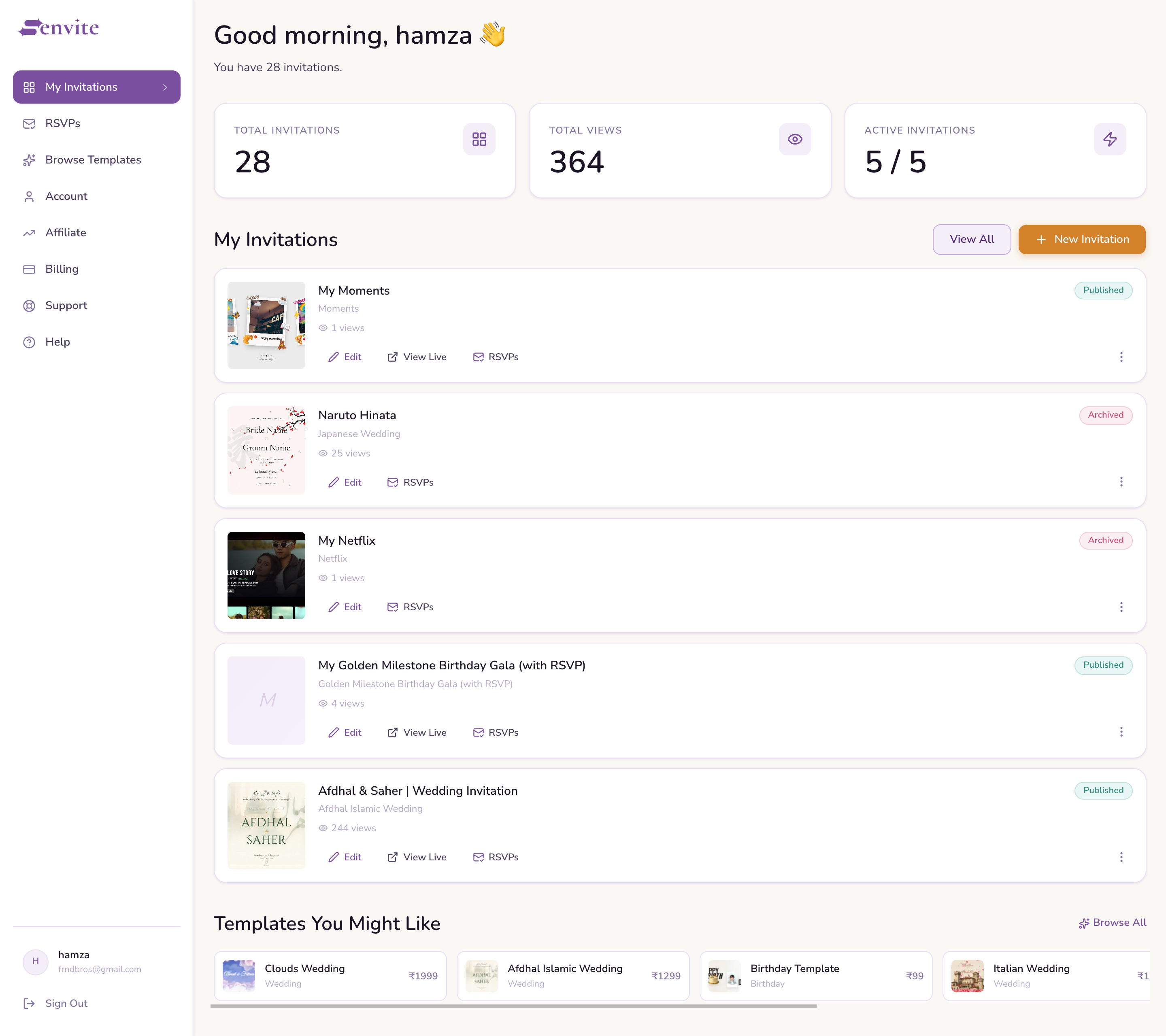View My Moments invitation live
Viewport: 1166px width, 1036px height.
click(417, 357)
